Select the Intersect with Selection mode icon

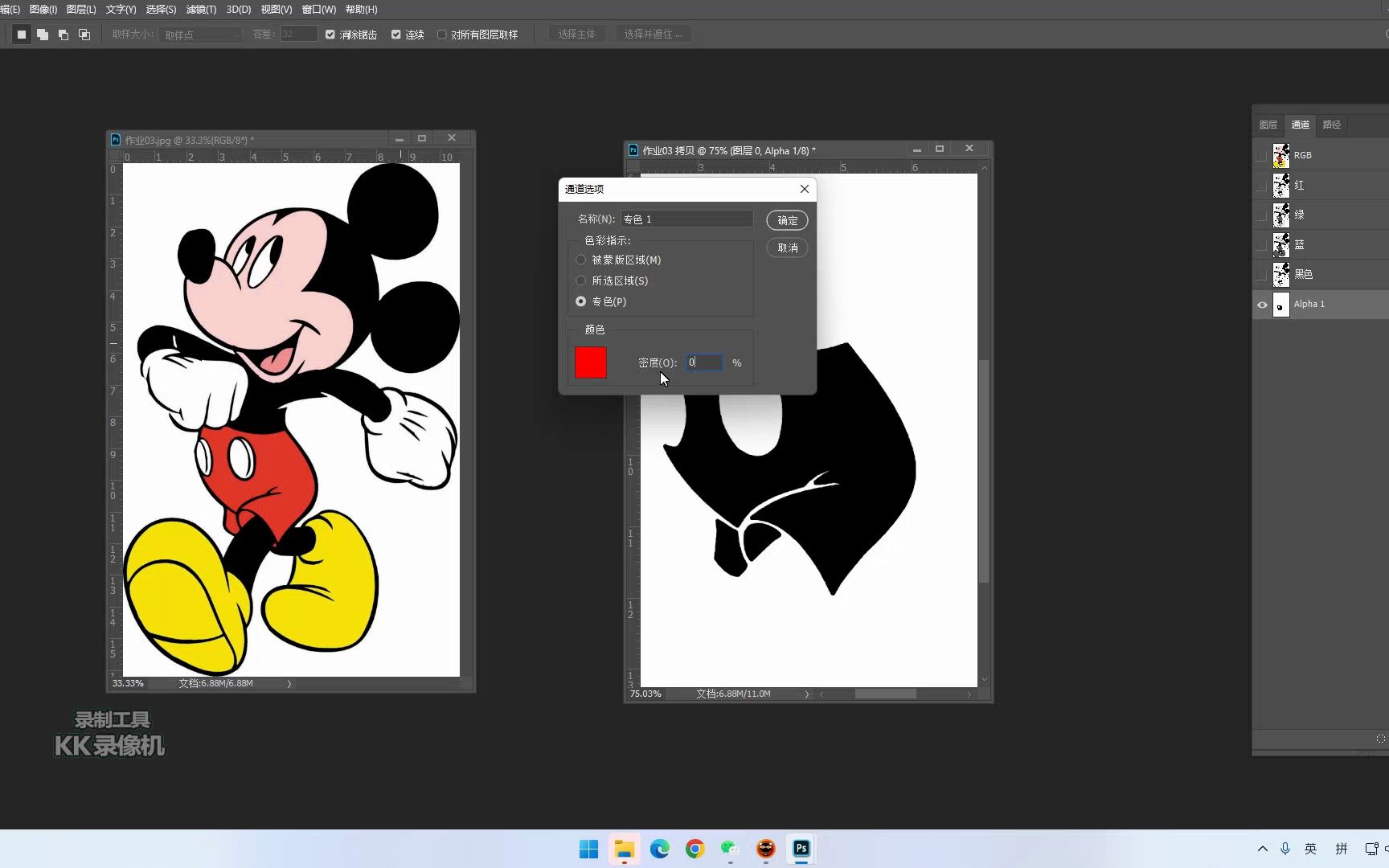84,35
